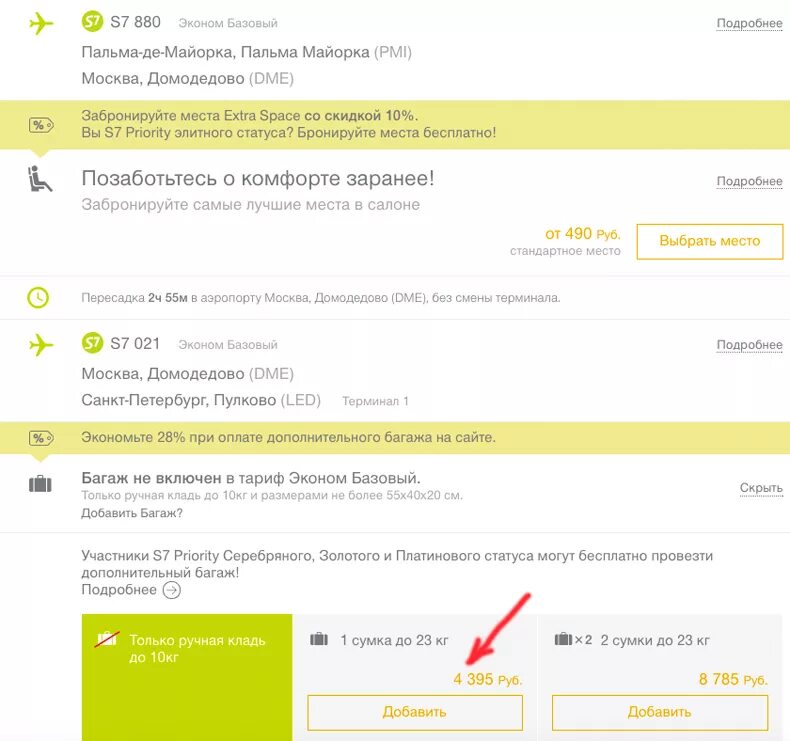Click the S7 logo beside flight S7 880
Screen dimensions: 790x741
click(92, 22)
